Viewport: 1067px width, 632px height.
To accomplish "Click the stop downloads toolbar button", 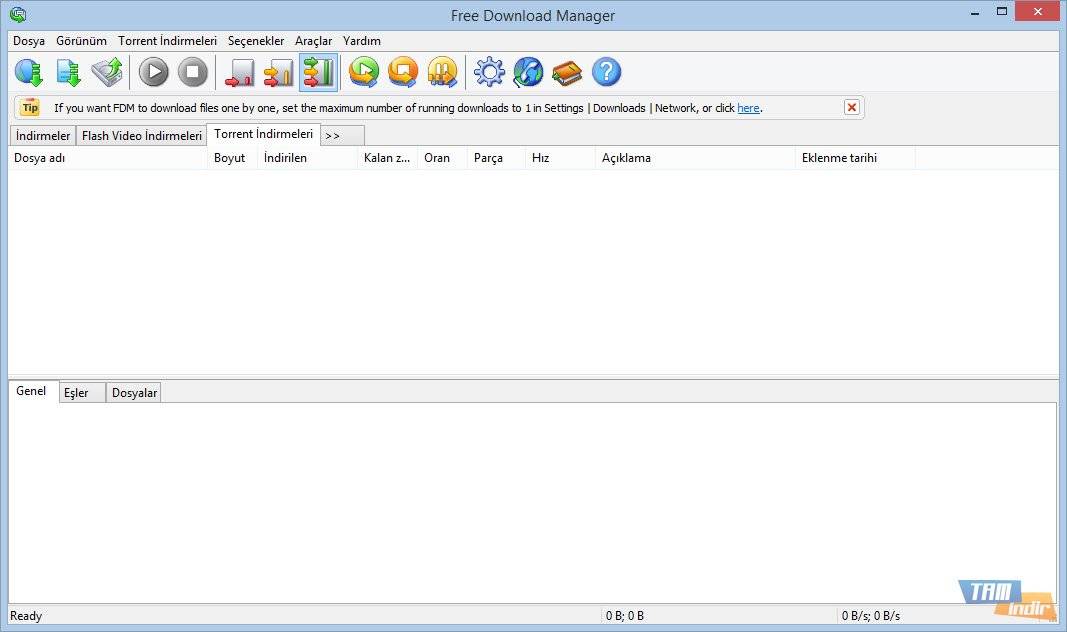I will click(x=193, y=72).
